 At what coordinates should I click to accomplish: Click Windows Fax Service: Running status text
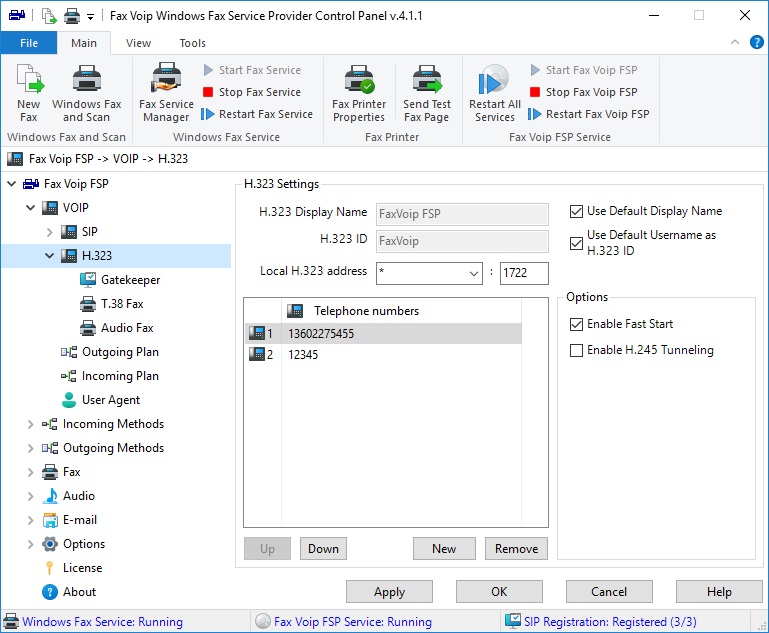103,622
